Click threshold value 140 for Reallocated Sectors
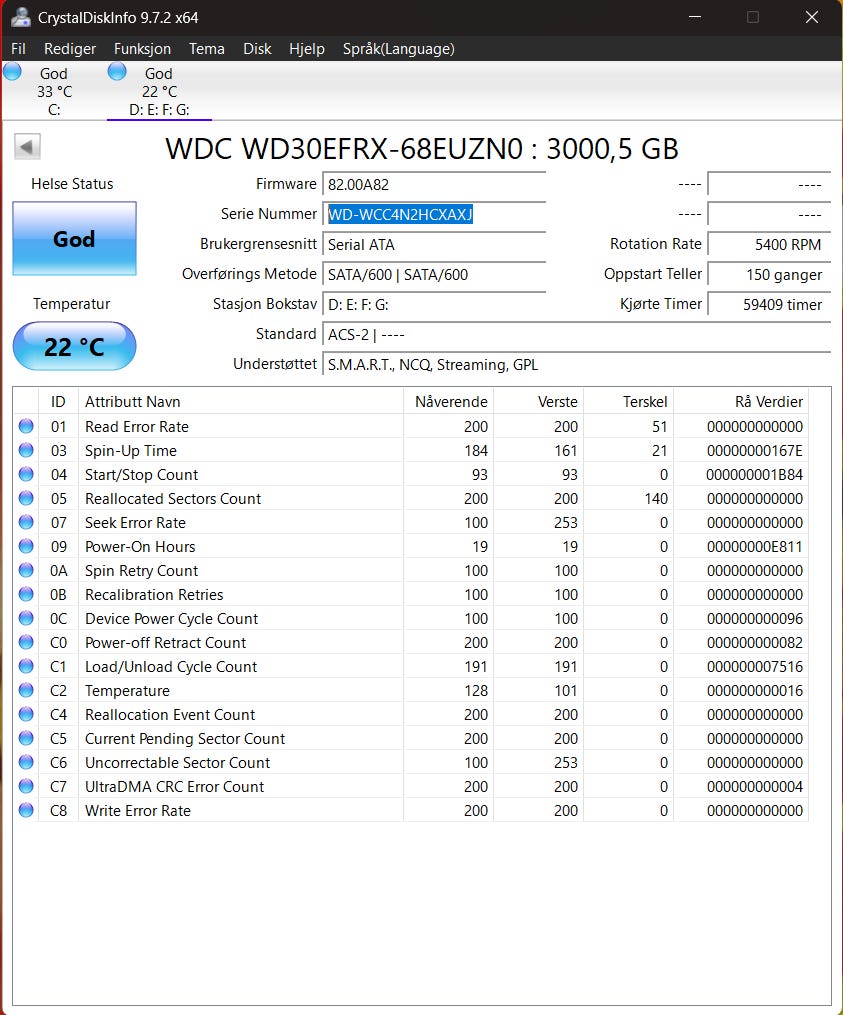 pos(656,498)
